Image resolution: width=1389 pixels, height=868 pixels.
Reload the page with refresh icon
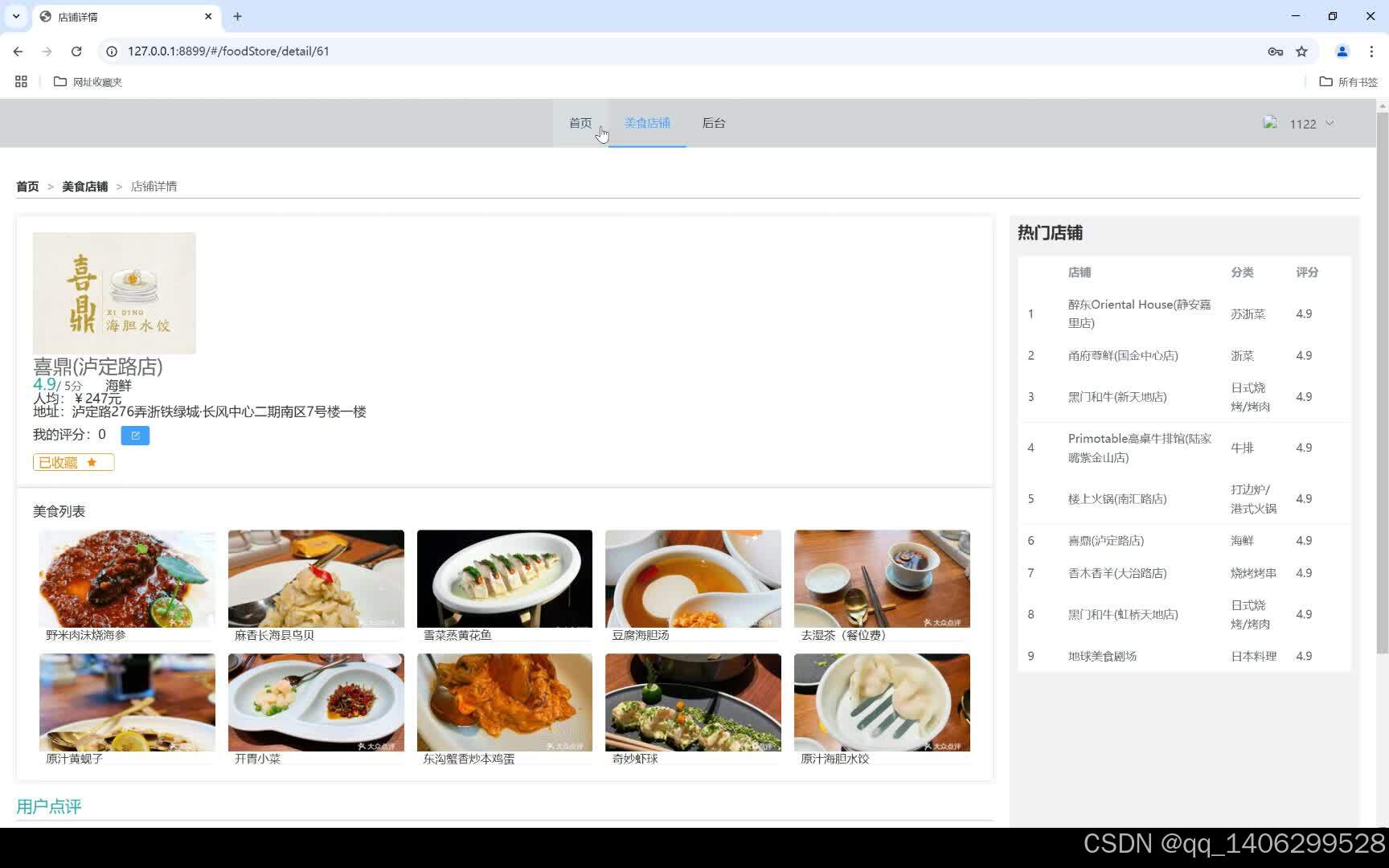pos(76,51)
